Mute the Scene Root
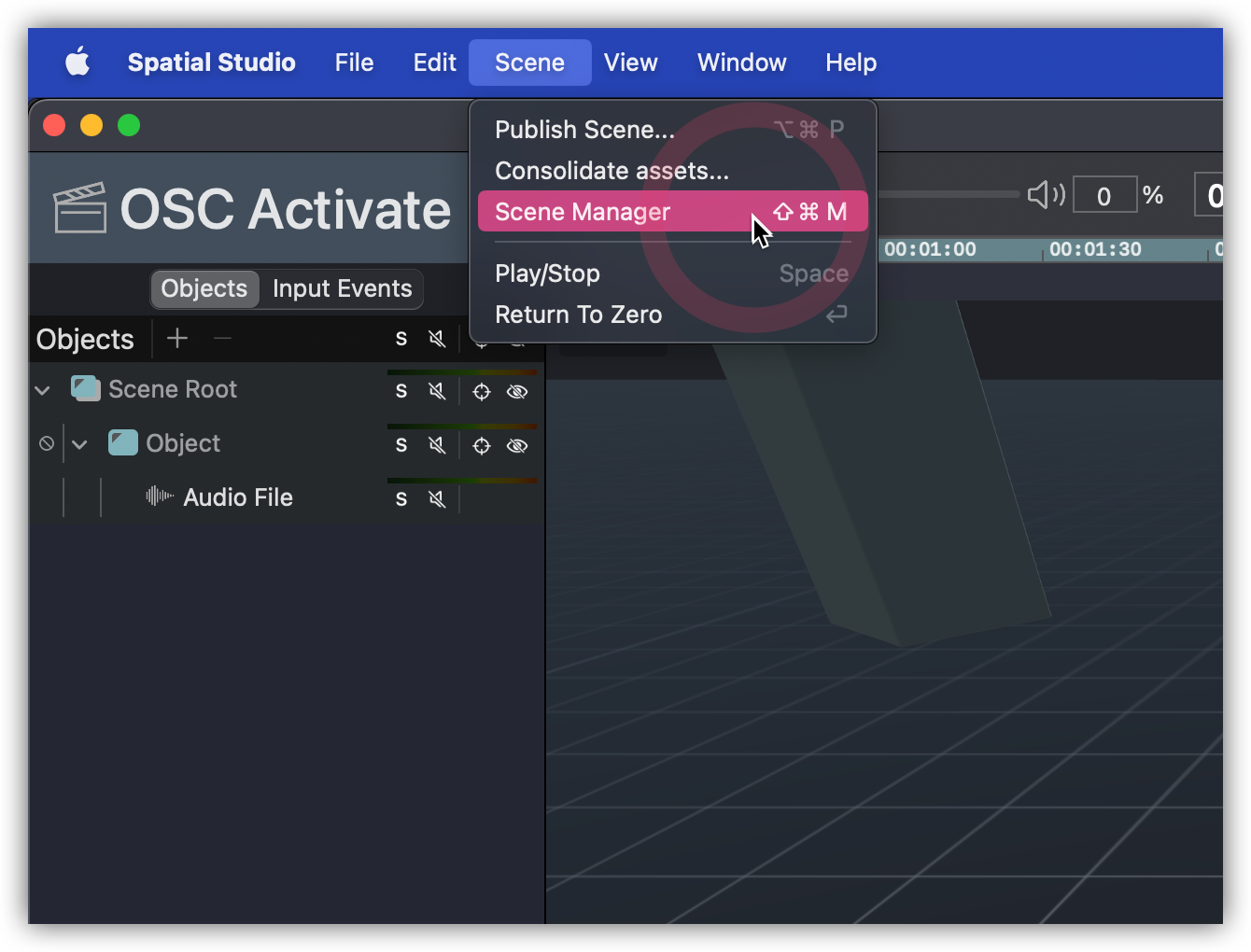This screenshot has width=1251, height=952. [x=437, y=391]
